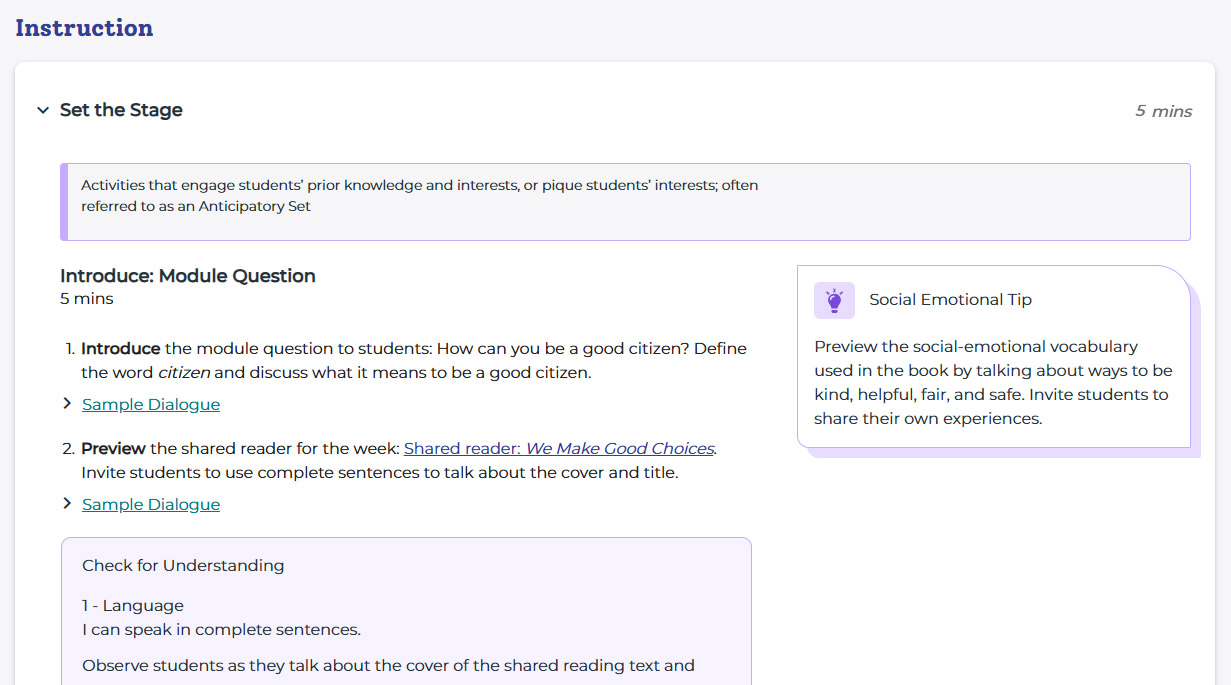Click the bold word Introduce in step 1

click(x=121, y=349)
